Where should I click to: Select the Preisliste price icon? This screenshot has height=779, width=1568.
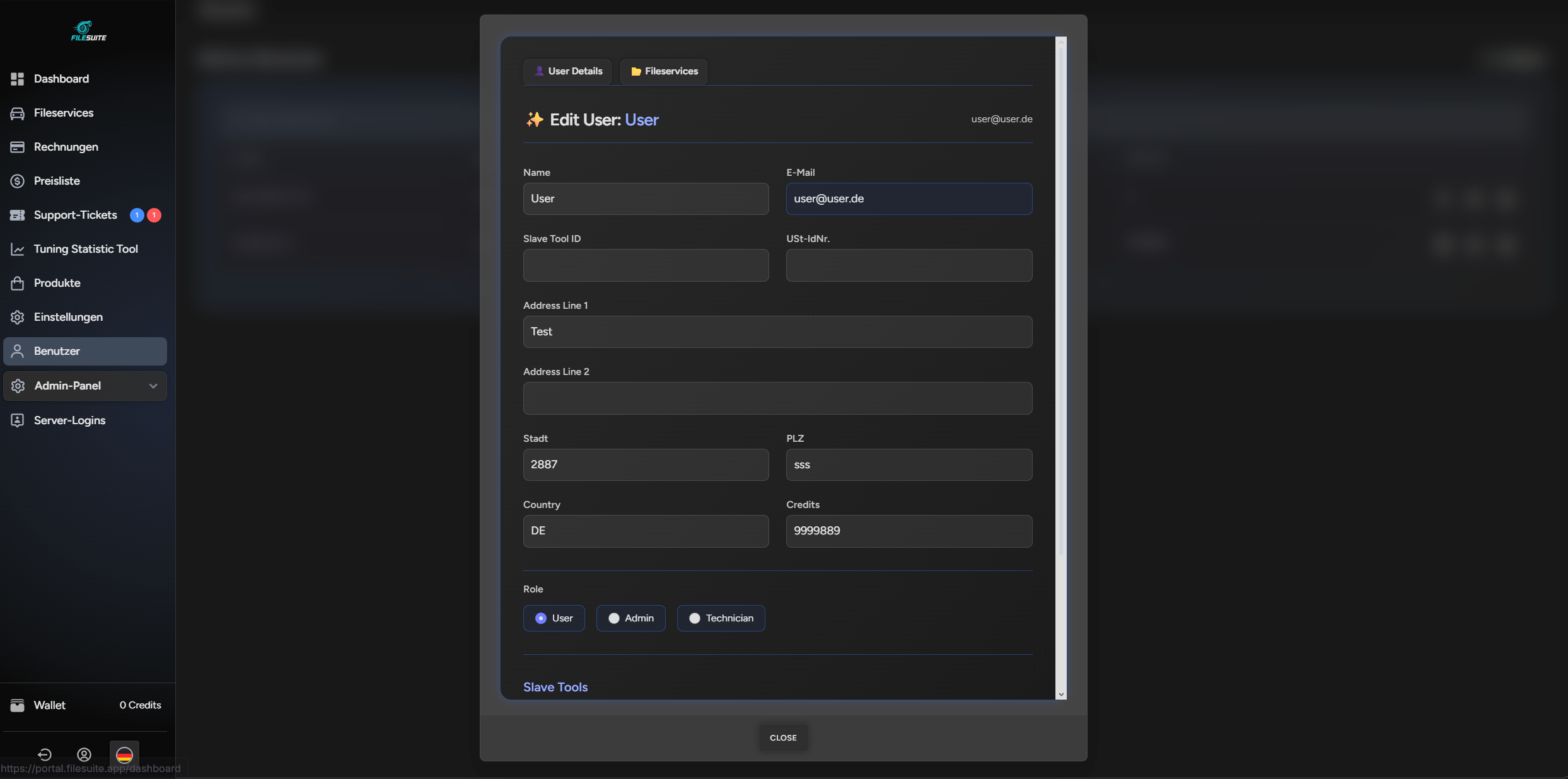click(17, 180)
